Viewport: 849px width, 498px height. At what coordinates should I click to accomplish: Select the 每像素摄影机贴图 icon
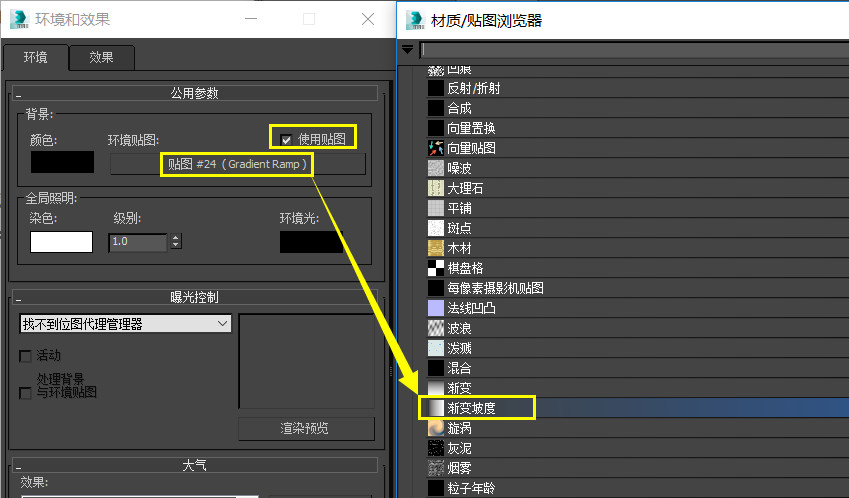[436, 288]
